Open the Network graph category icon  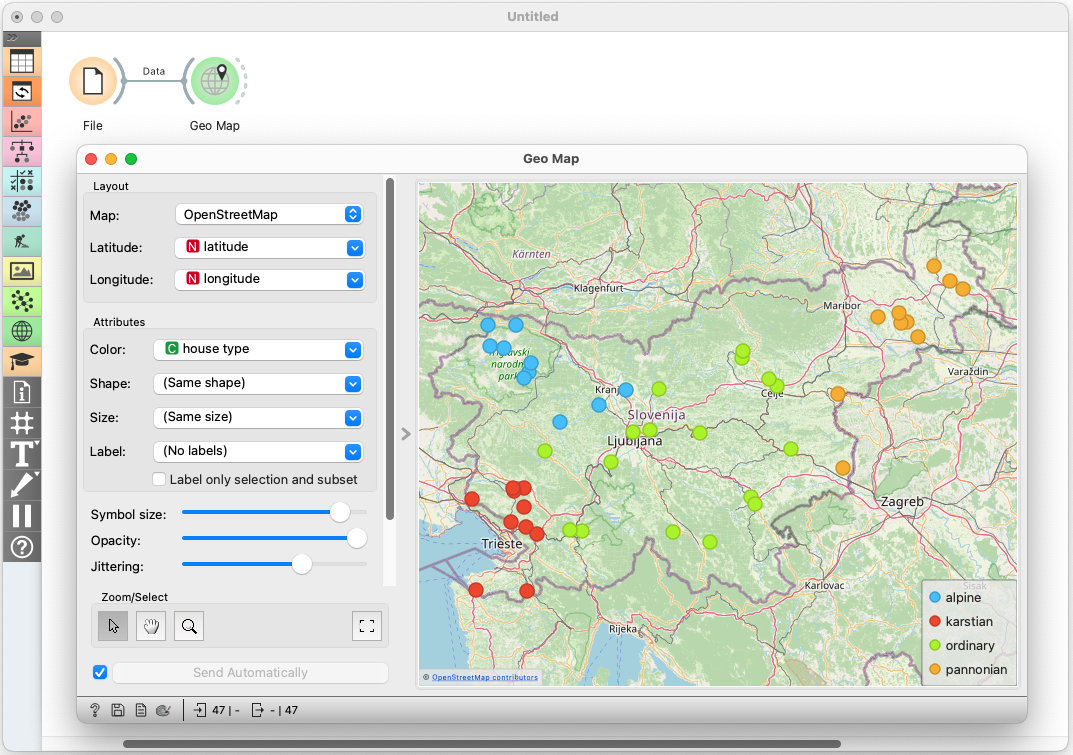[x=22, y=301]
